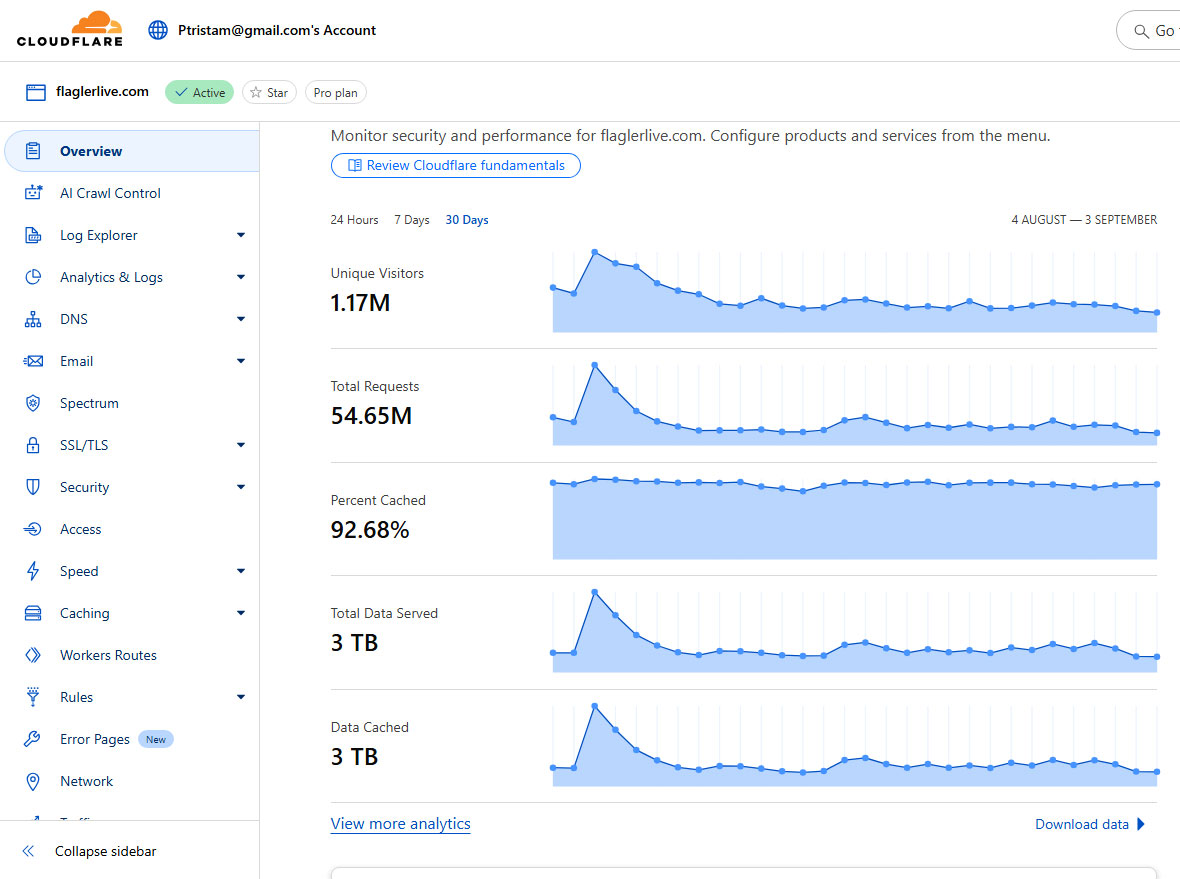Click the Rules funnel icon
Viewport: 1180px width, 879px height.
(33, 697)
